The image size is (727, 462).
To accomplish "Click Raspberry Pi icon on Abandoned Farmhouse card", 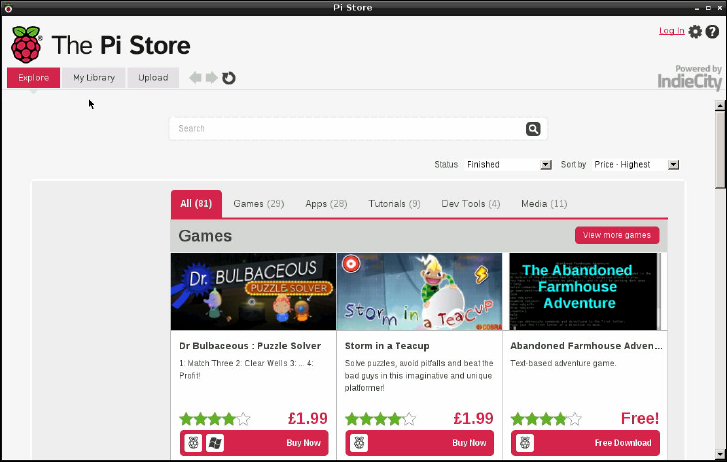I will (525, 443).
